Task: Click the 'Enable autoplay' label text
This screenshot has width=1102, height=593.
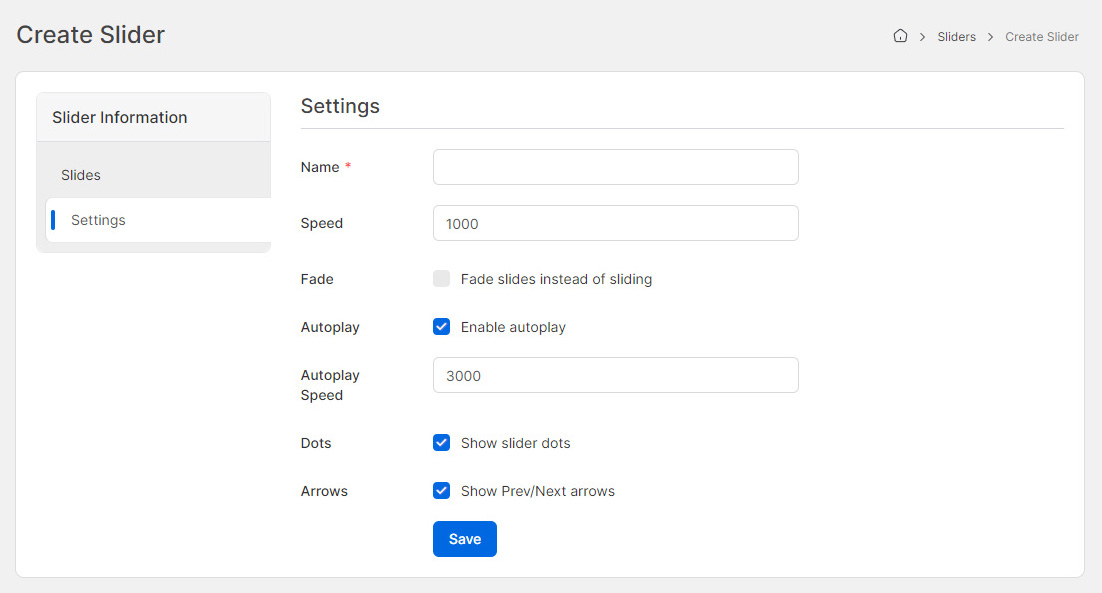Action: coord(513,327)
